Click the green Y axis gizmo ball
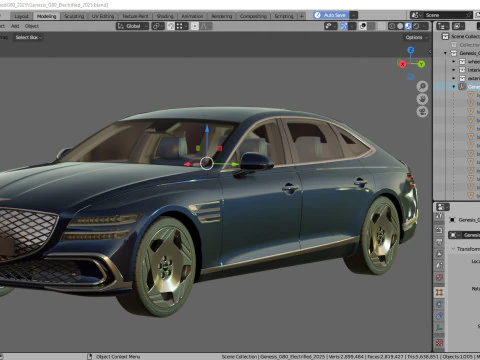The image size is (480, 360). (421, 64)
